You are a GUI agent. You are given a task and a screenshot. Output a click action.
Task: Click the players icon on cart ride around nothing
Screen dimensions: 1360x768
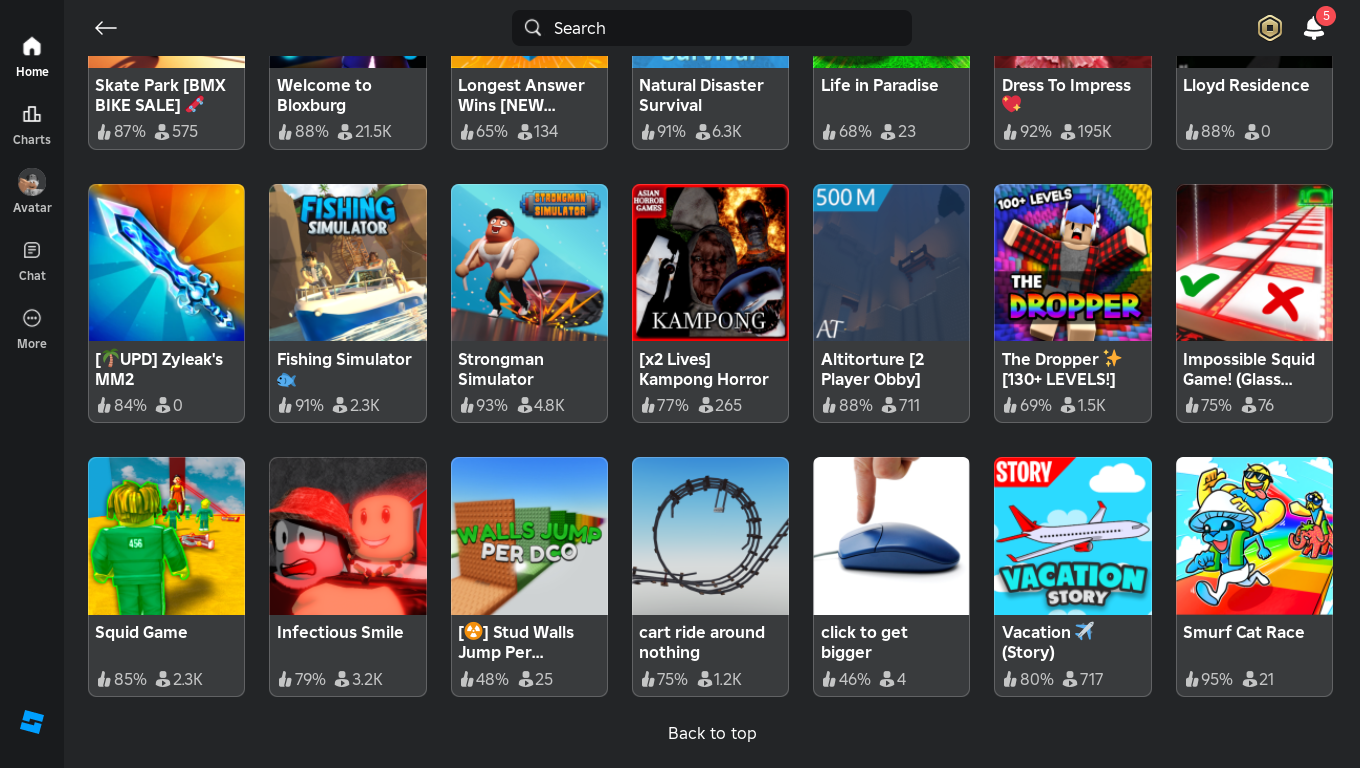click(x=704, y=679)
